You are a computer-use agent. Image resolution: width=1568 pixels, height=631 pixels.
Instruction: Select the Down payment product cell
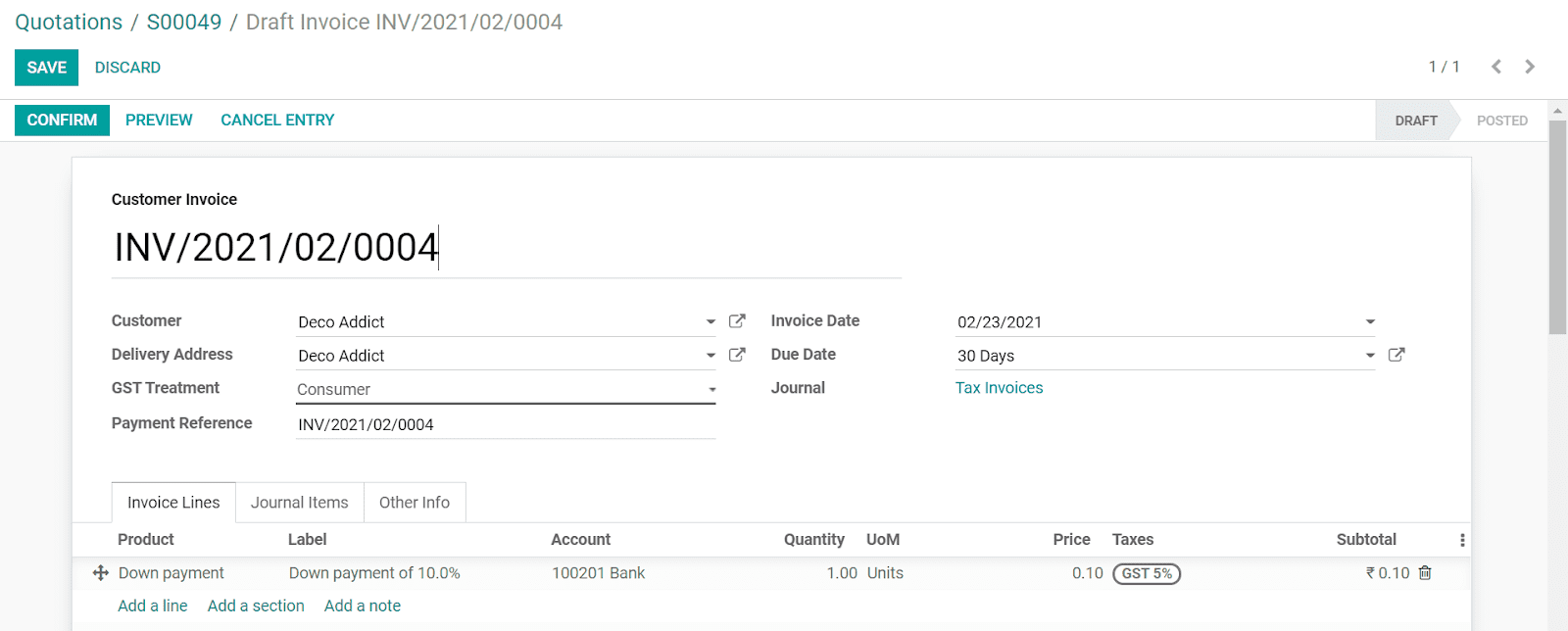click(x=171, y=573)
